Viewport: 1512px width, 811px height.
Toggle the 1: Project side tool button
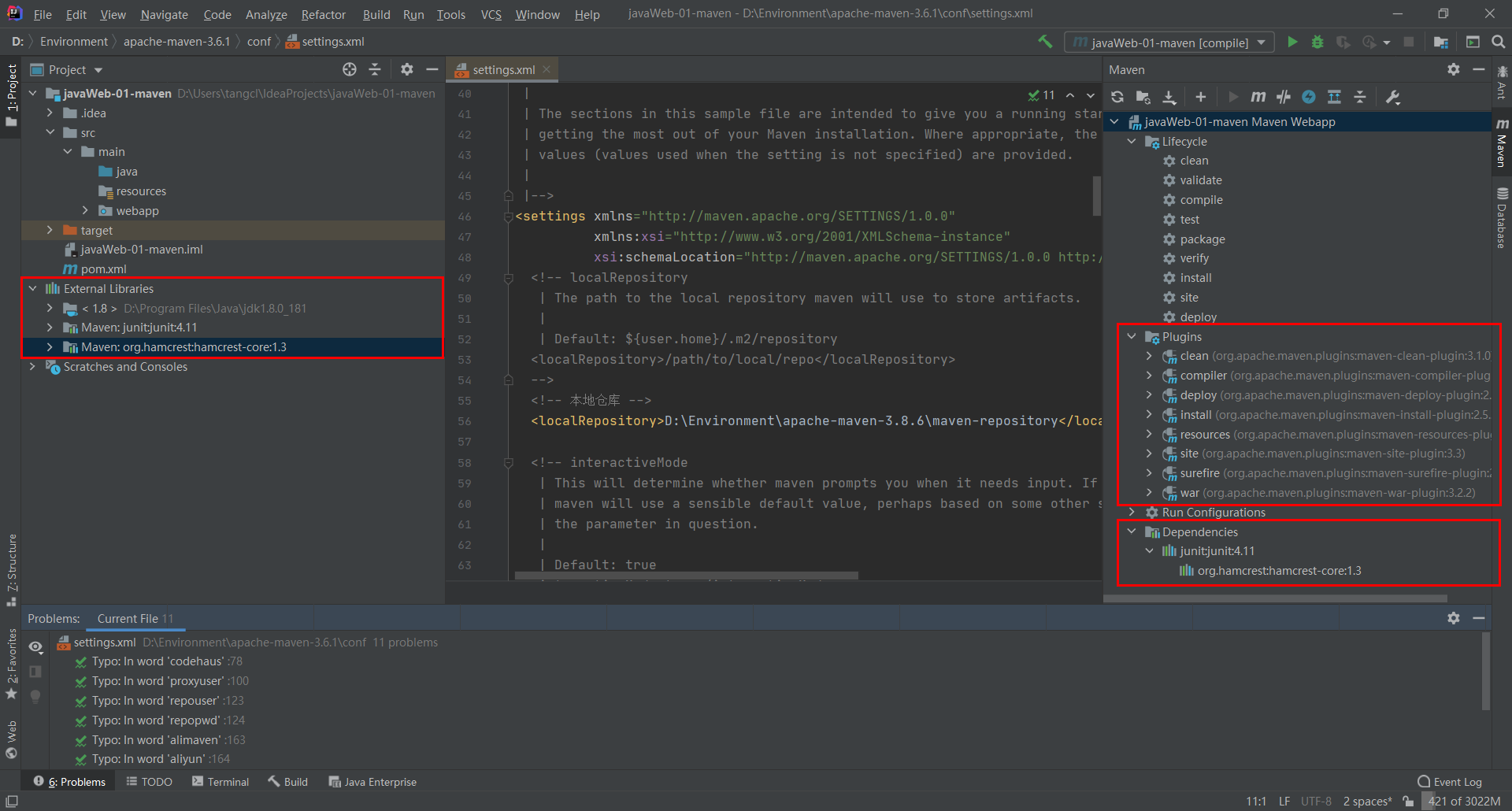pos(11,95)
